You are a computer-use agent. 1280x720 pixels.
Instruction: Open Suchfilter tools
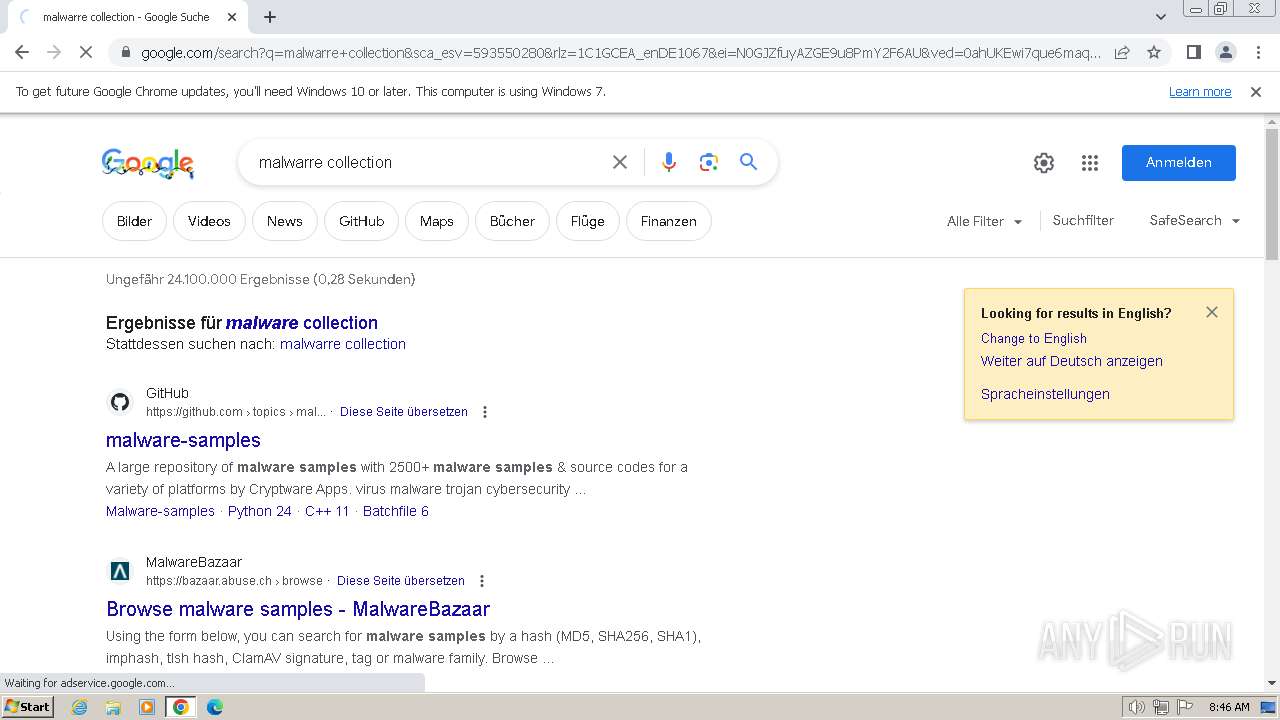1083,220
